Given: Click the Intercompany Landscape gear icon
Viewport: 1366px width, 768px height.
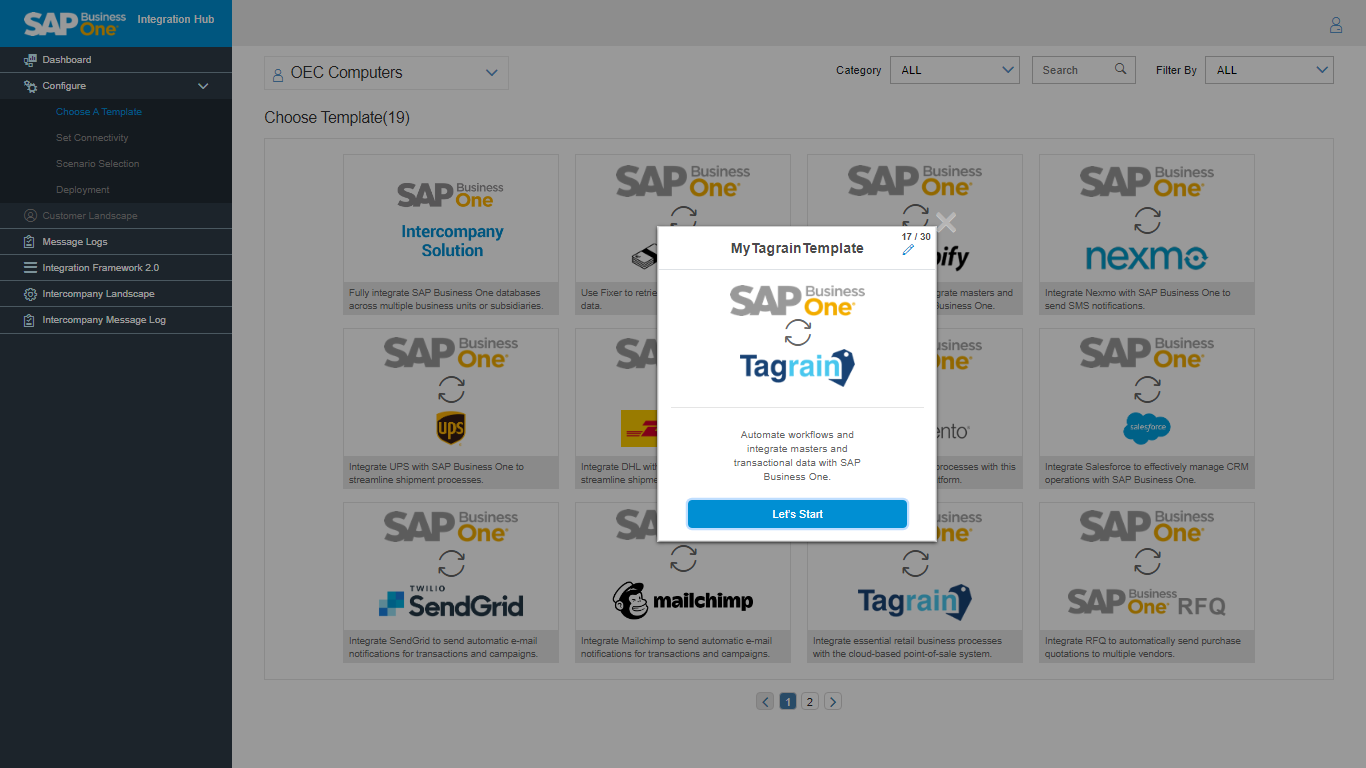Looking at the screenshot, I should tap(30, 294).
